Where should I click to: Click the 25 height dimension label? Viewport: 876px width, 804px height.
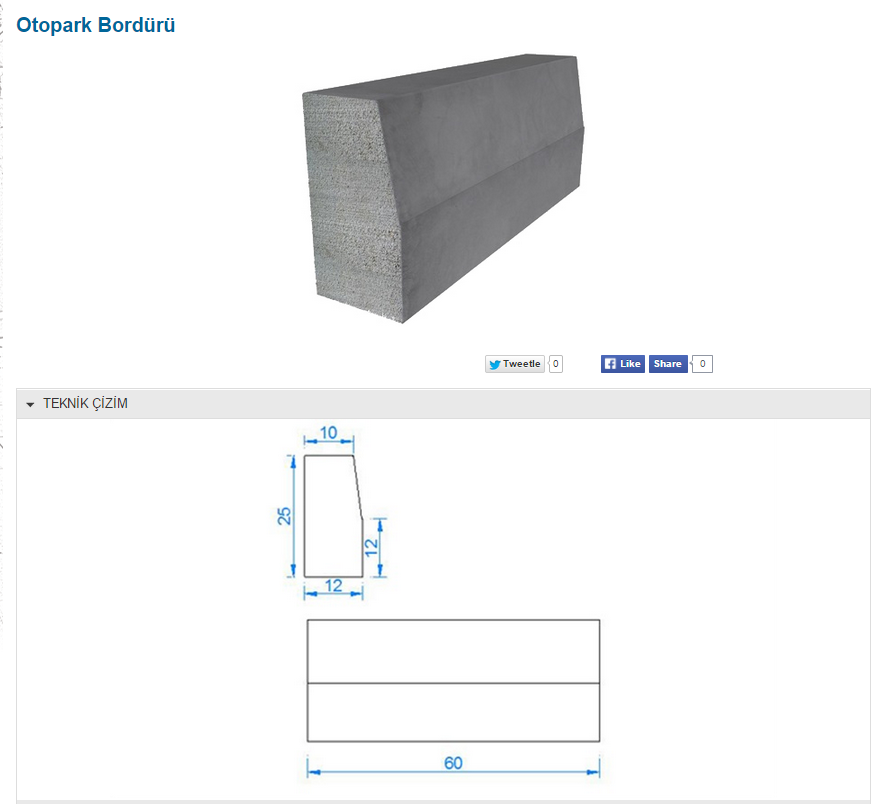[x=284, y=515]
